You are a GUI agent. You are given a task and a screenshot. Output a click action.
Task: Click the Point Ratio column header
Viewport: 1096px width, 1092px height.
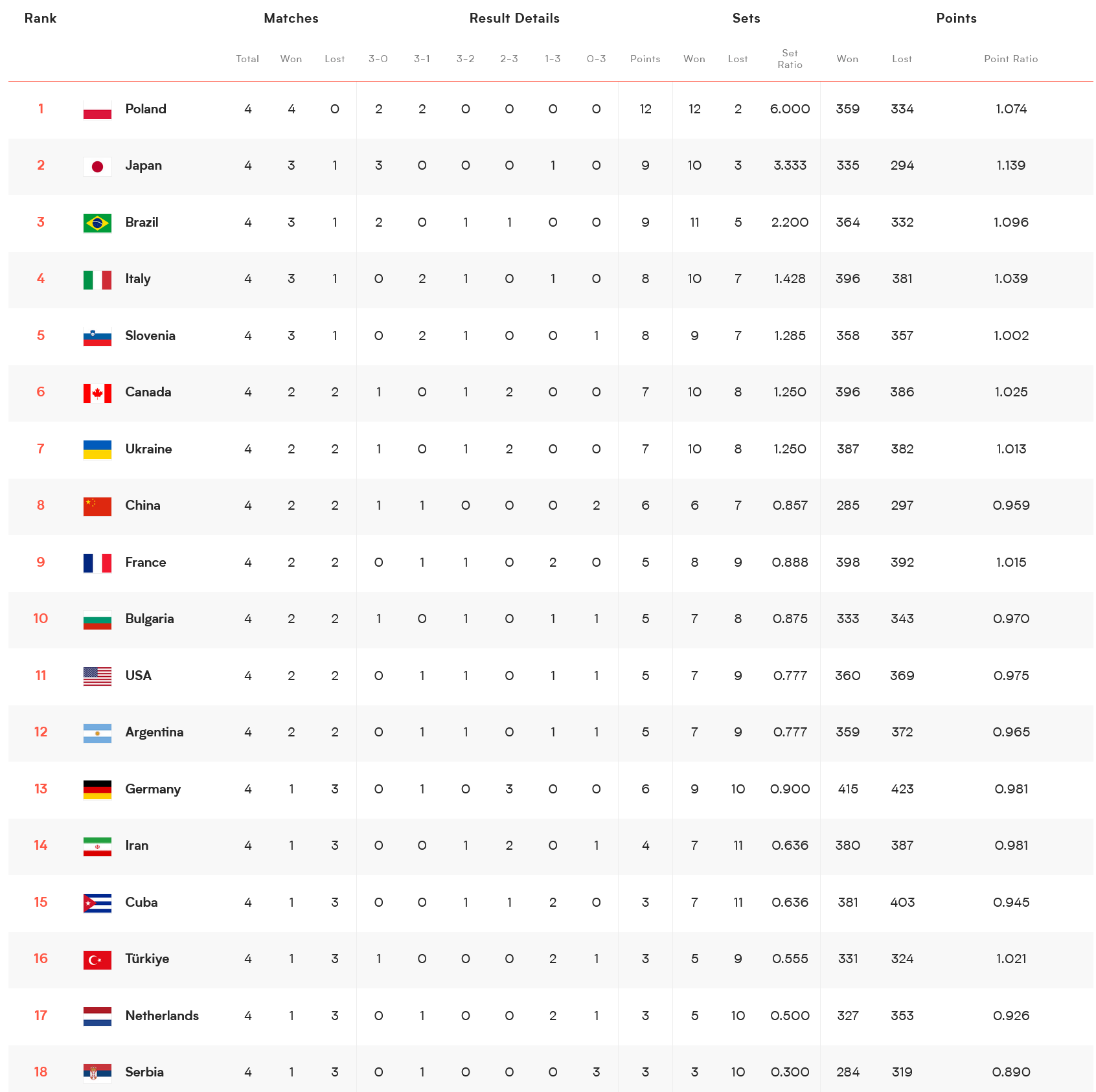(x=1010, y=59)
